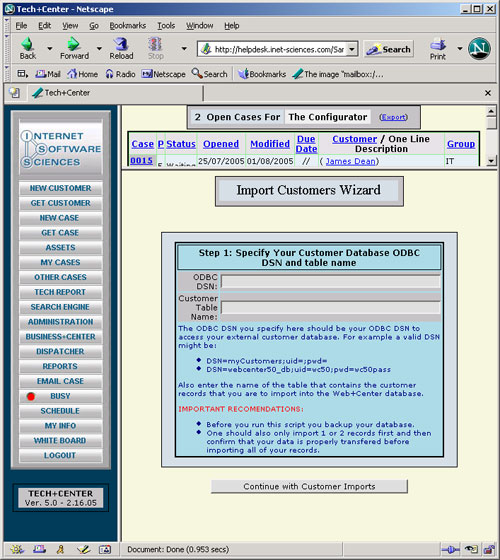Sort cases by Status column
Viewport: 500px width, 560px height.
coord(181,144)
